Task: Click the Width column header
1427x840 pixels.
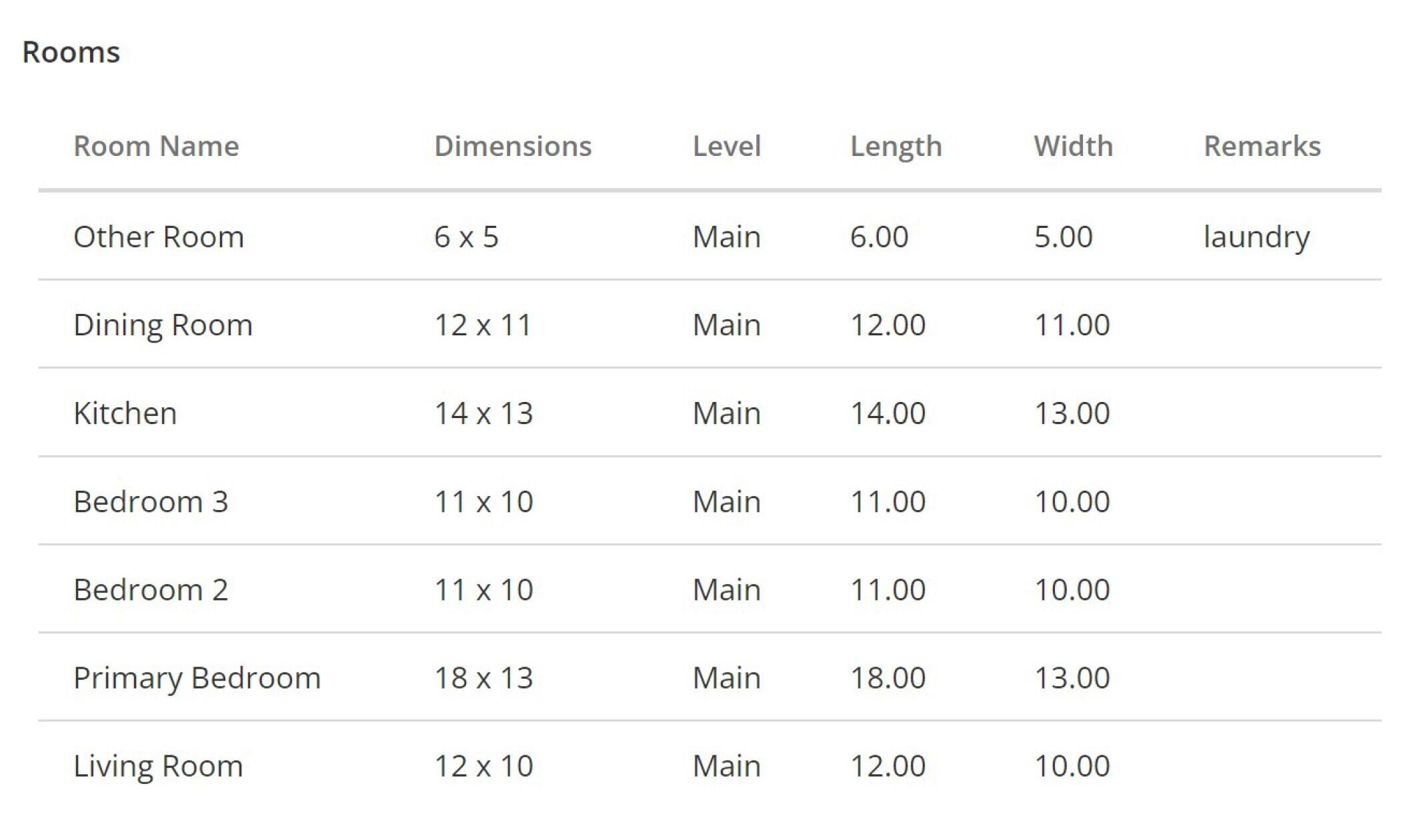Action: pyautogui.click(x=1073, y=146)
